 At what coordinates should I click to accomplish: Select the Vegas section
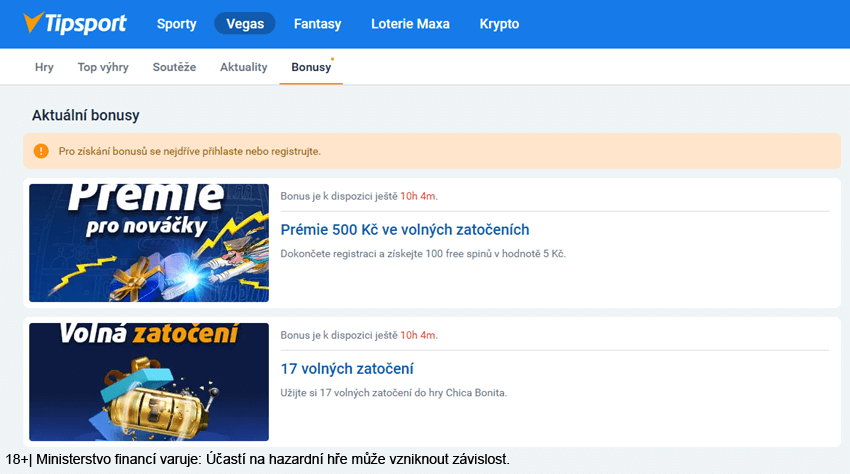(x=245, y=24)
